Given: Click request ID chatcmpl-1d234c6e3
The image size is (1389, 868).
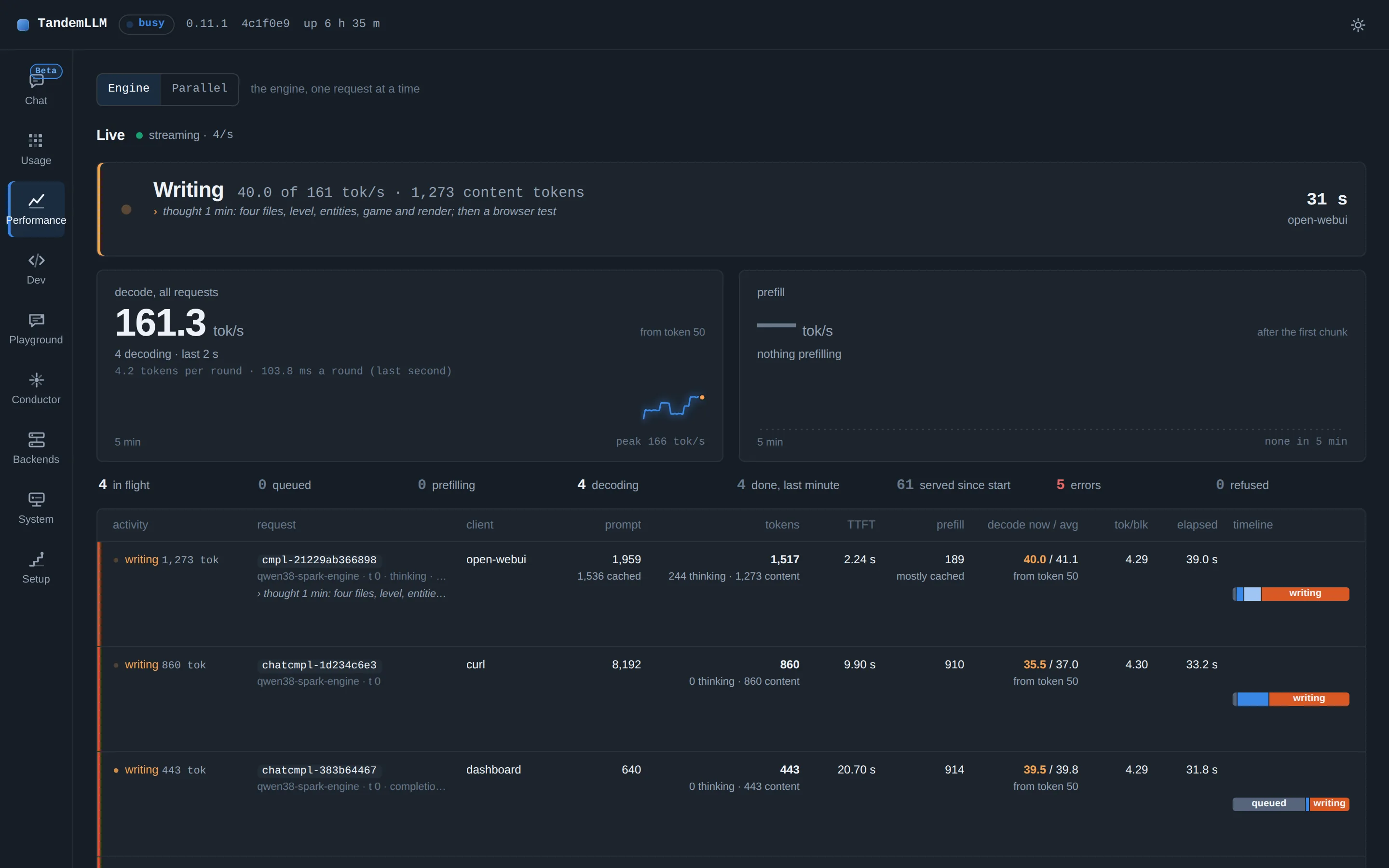Looking at the screenshot, I should pos(319,665).
